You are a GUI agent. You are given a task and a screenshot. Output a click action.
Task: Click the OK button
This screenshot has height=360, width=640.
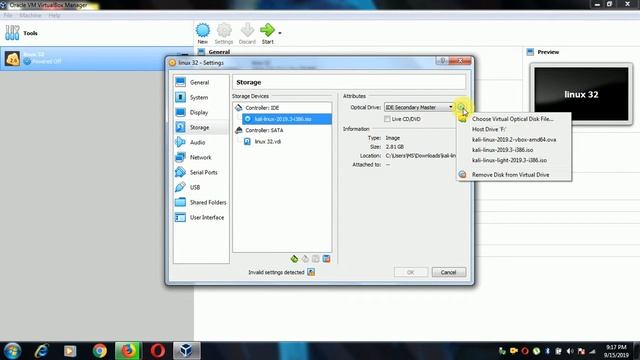411,272
